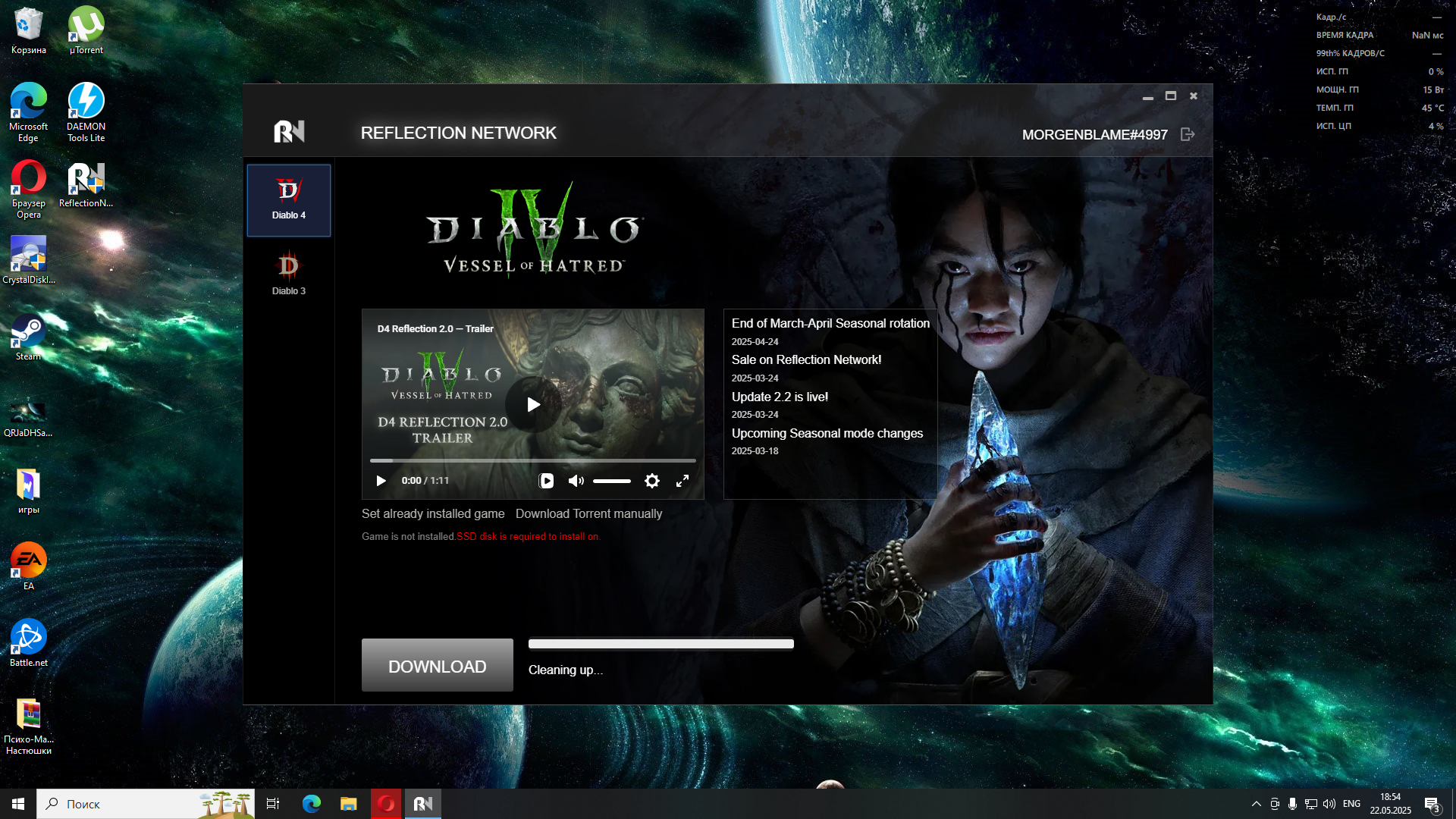Minimize the Reflection Network window
Screen dimensions: 1456x819
click(x=1147, y=96)
